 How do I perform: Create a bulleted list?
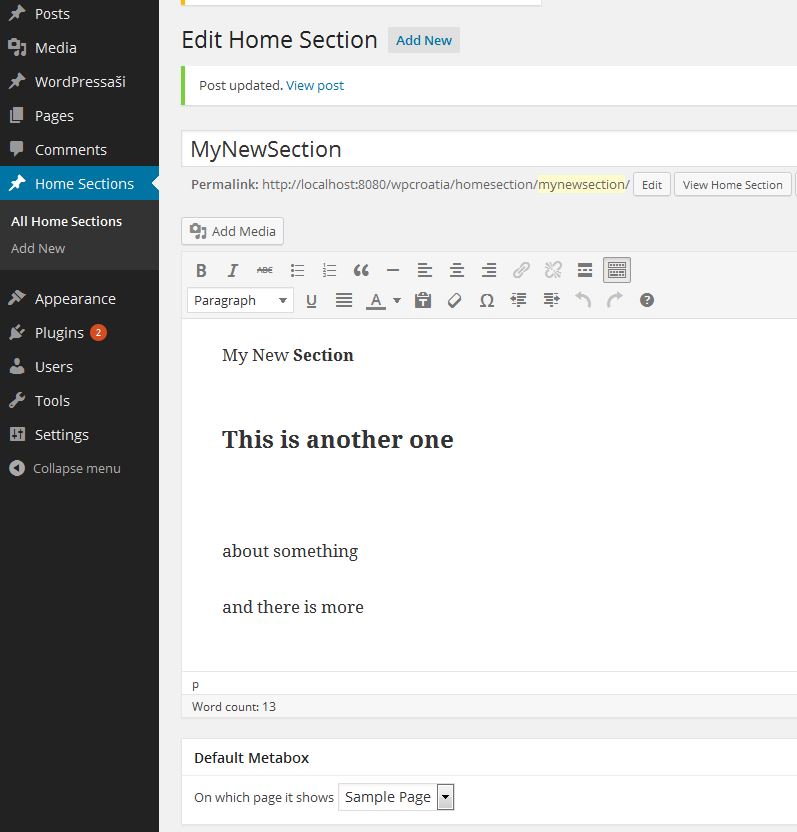[x=297, y=271]
